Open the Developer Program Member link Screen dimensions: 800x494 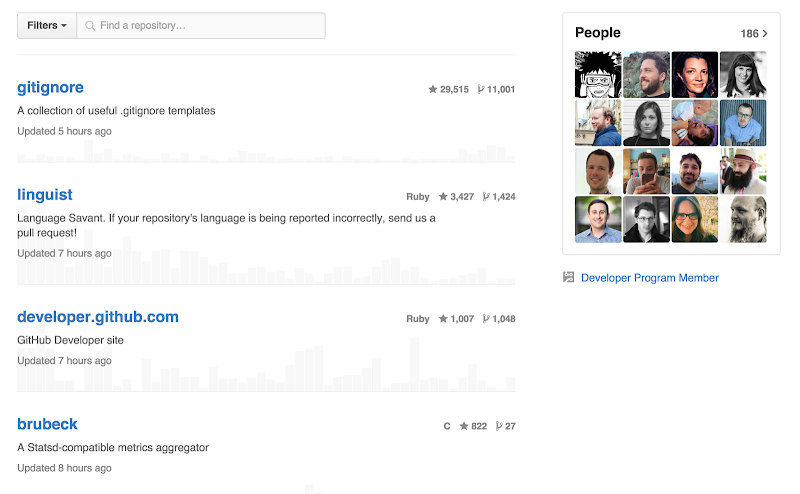click(x=649, y=278)
